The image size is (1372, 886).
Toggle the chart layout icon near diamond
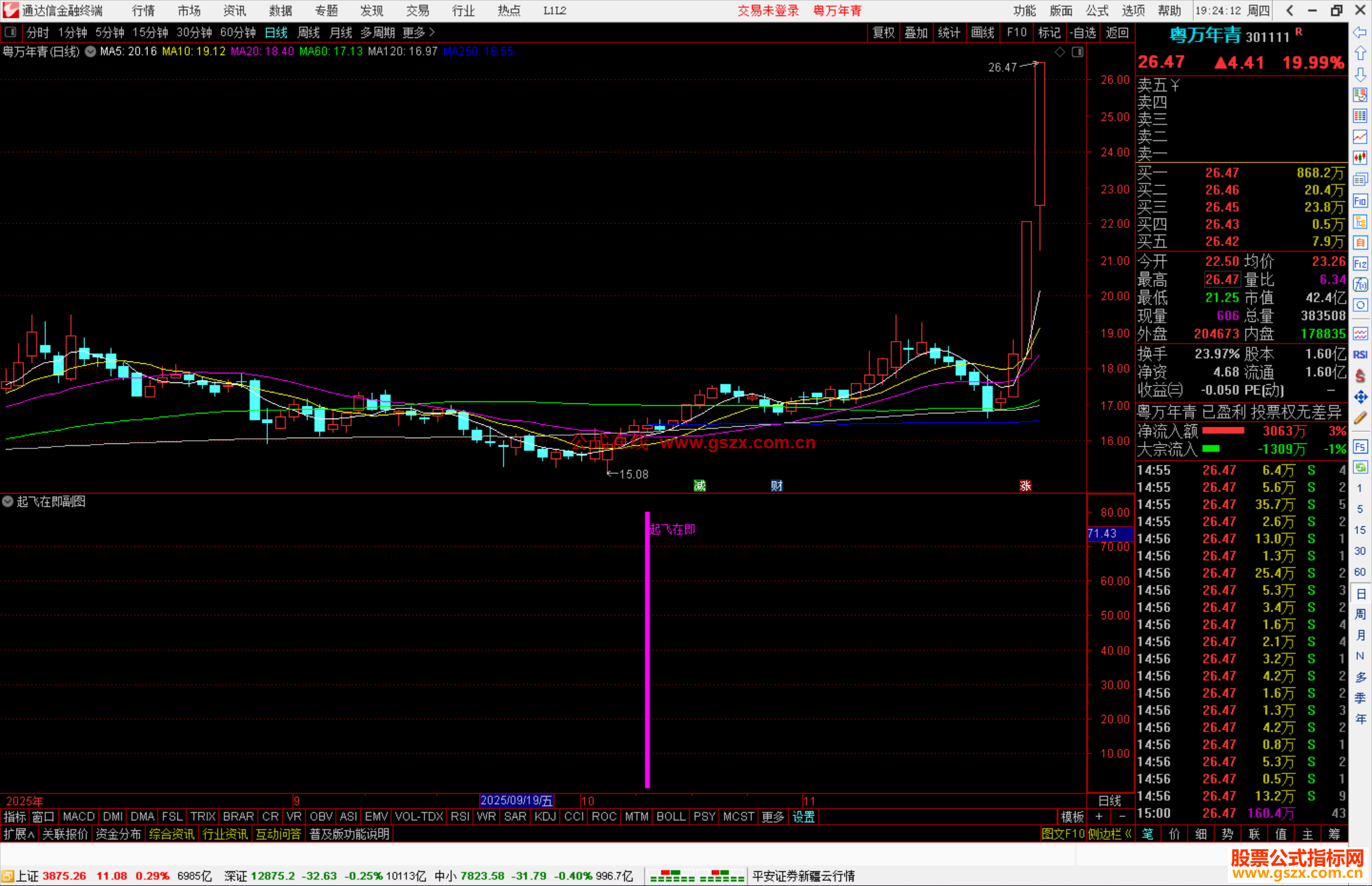click(1077, 52)
